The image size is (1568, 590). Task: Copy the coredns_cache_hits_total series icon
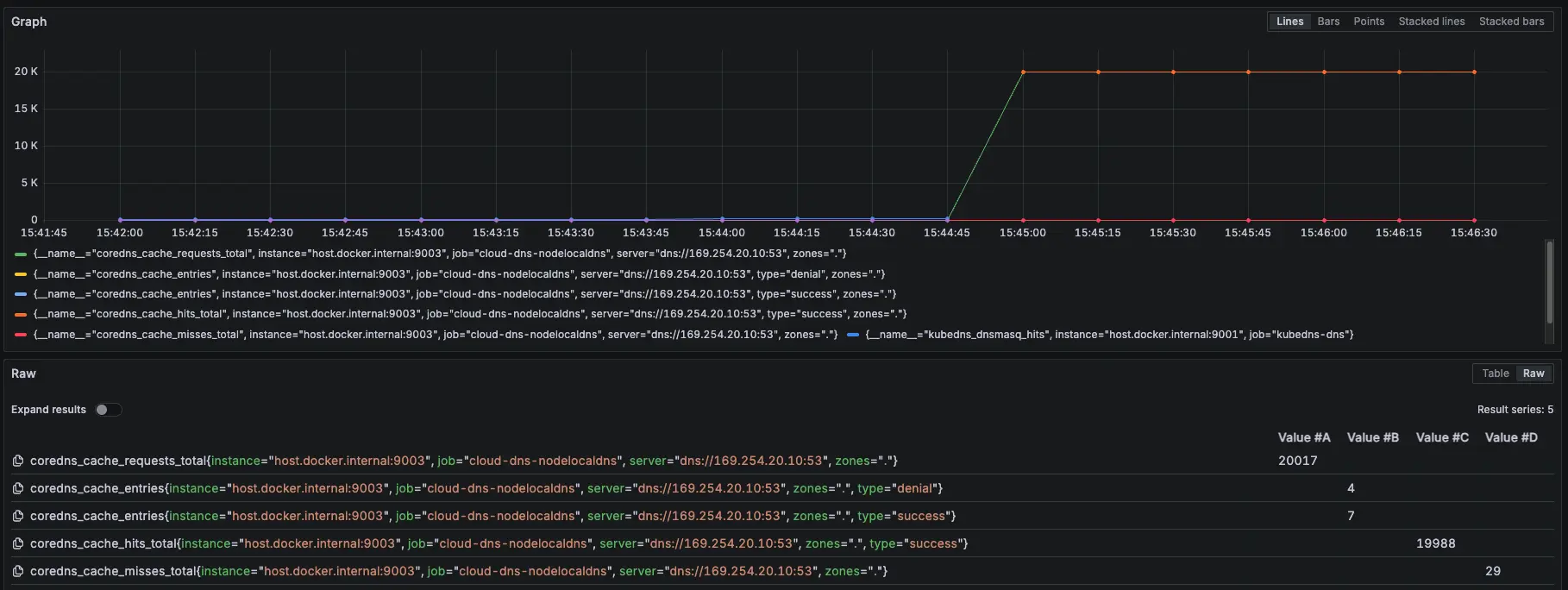17,544
